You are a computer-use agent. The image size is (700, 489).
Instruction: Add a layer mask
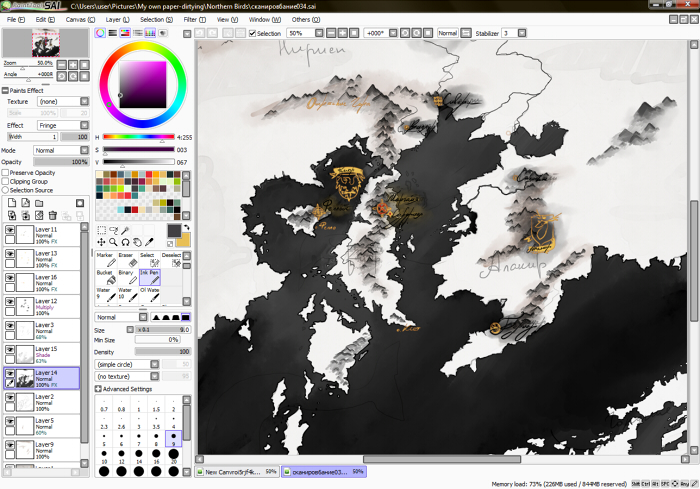[80, 203]
